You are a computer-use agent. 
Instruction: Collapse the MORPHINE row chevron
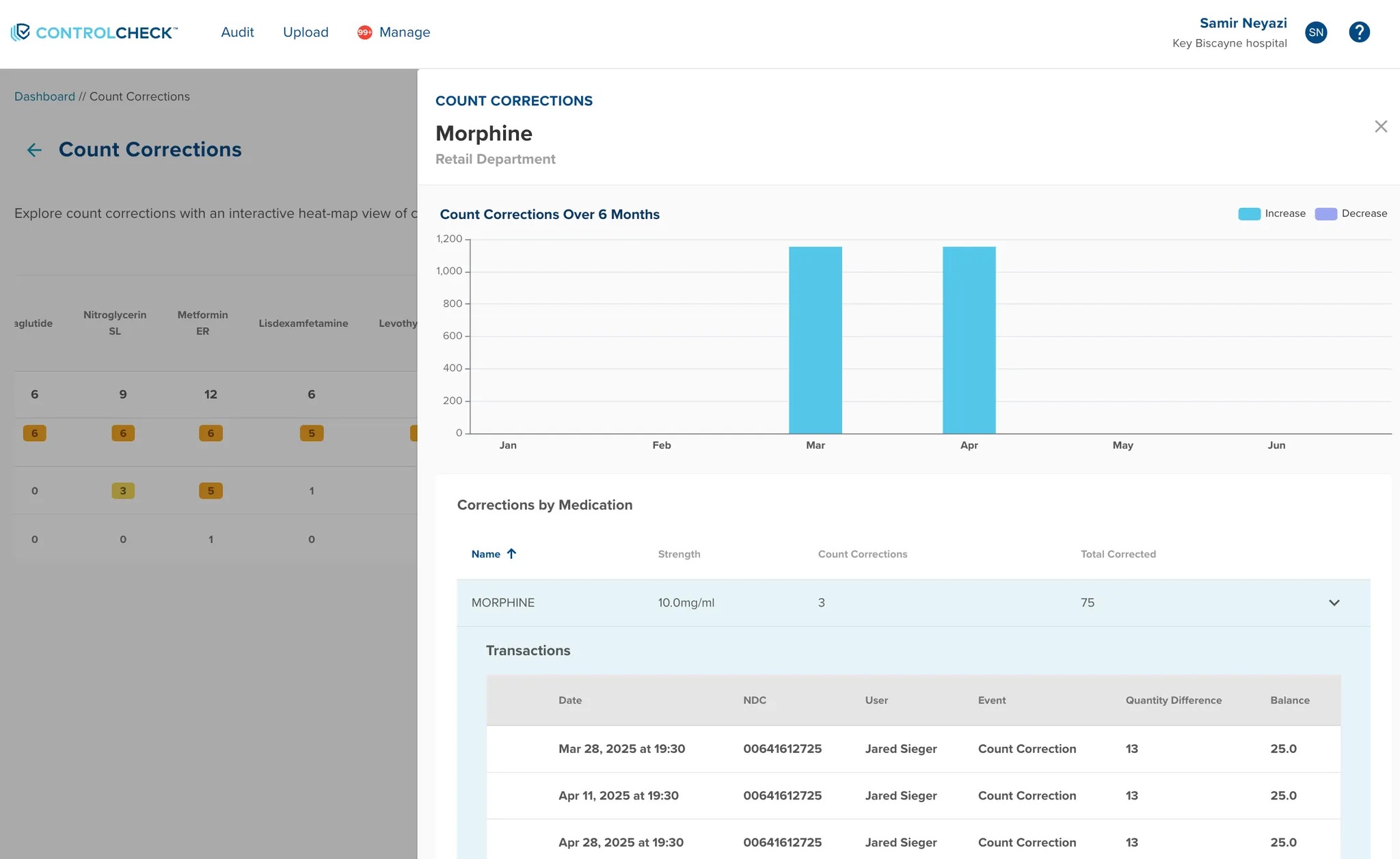point(1334,603)
